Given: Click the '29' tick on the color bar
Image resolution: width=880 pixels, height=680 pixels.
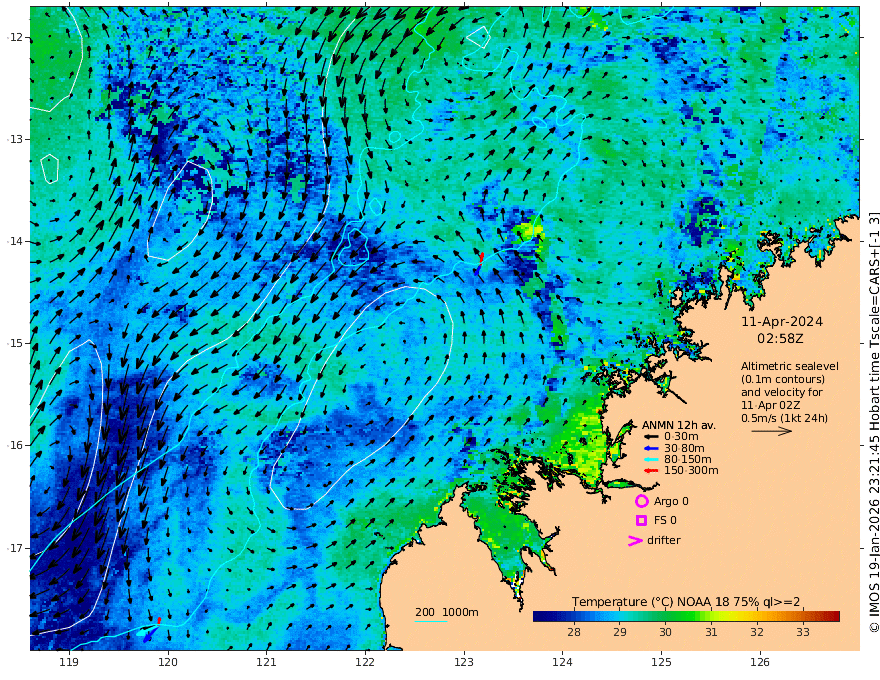Looking at the screenshot, I should point(620,632).
